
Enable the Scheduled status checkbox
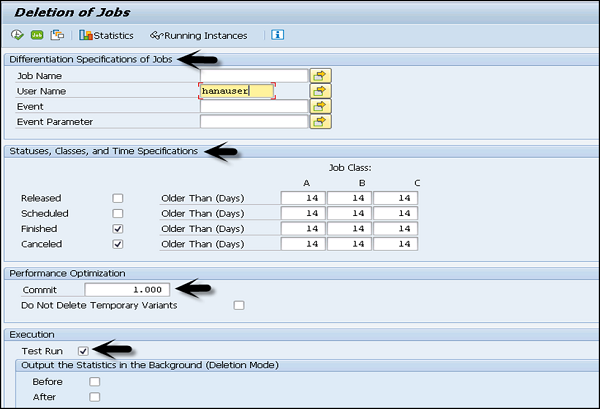click(118, 213)
